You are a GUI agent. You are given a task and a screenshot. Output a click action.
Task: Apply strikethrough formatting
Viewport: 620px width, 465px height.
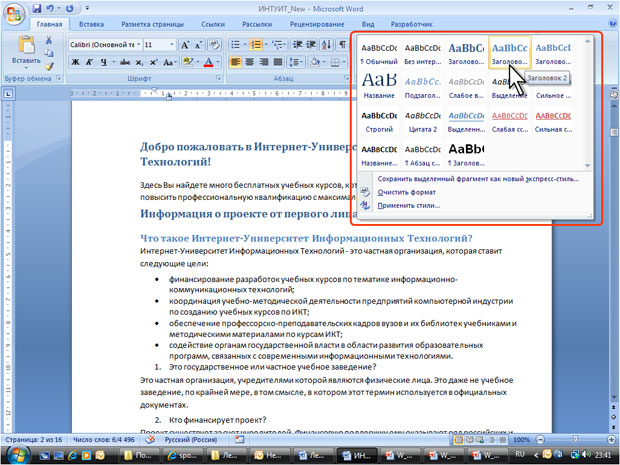125,62
